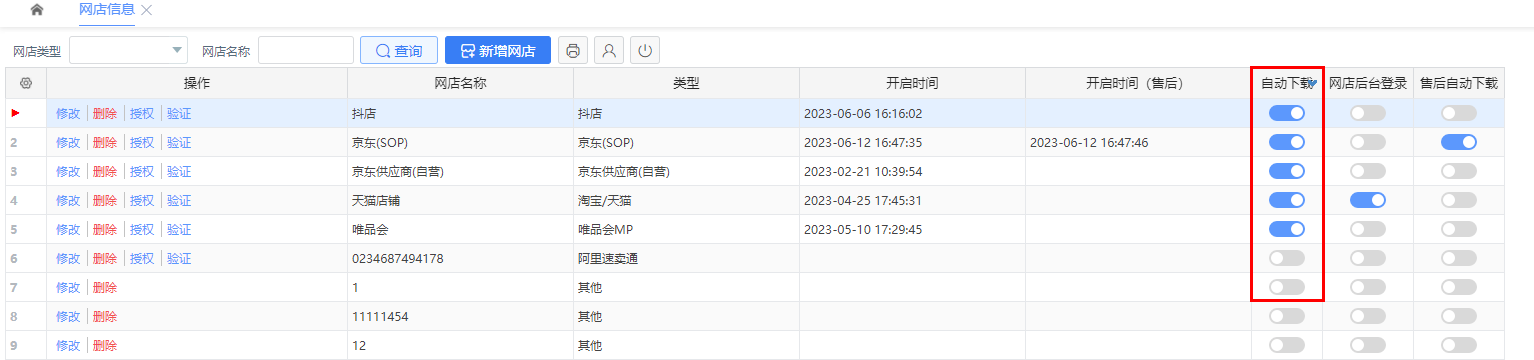The image size is (1534, 360).
Task: Click the power icon button
Action: (645, 50)
